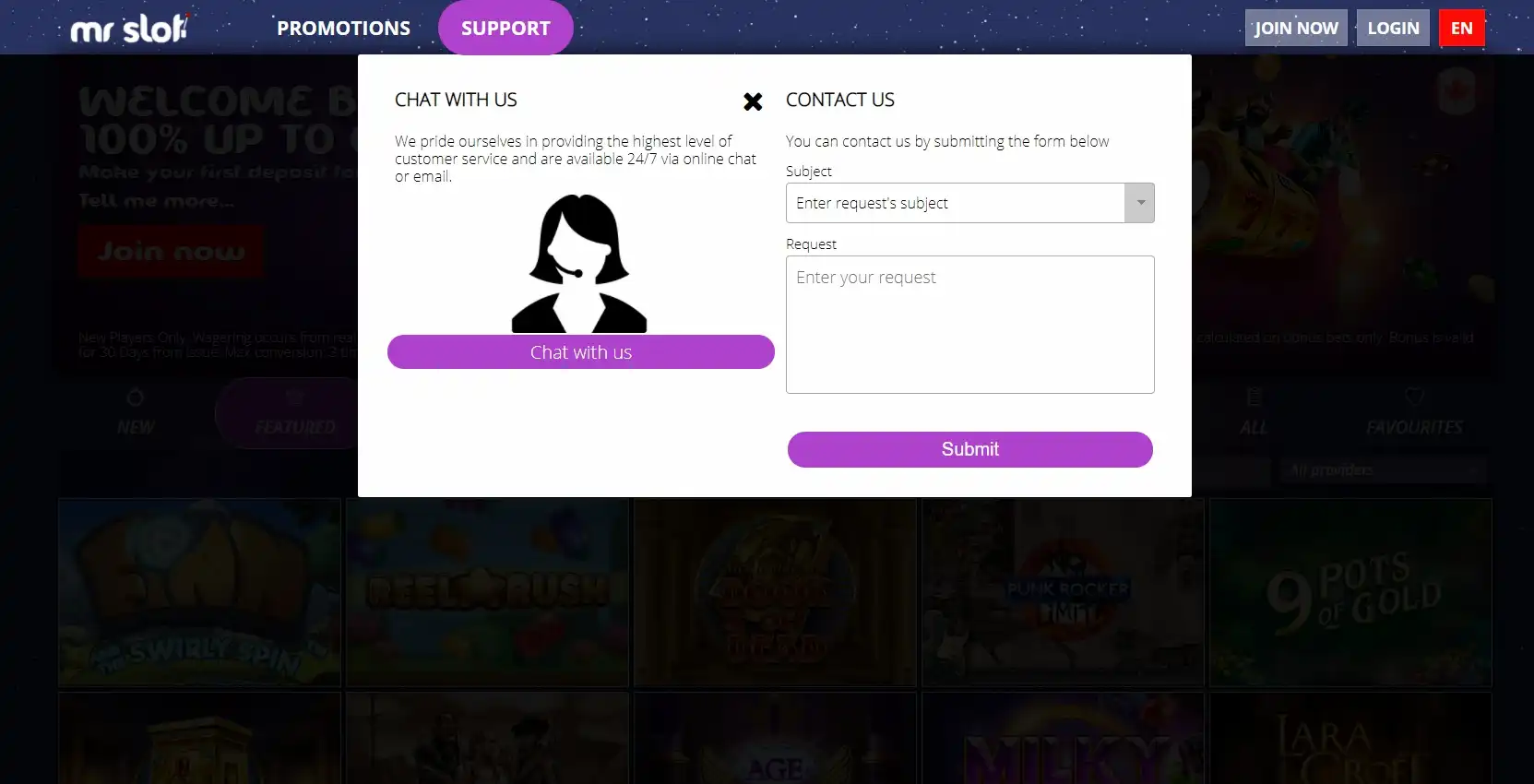
Task: Start a chat using Chat with us button
Action: coord(581,352)
